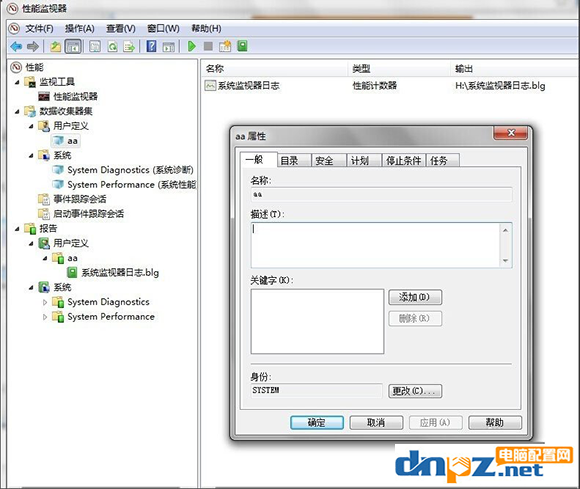
Task: Switch to the 停止条件 tab
Action: coord(404,161)
